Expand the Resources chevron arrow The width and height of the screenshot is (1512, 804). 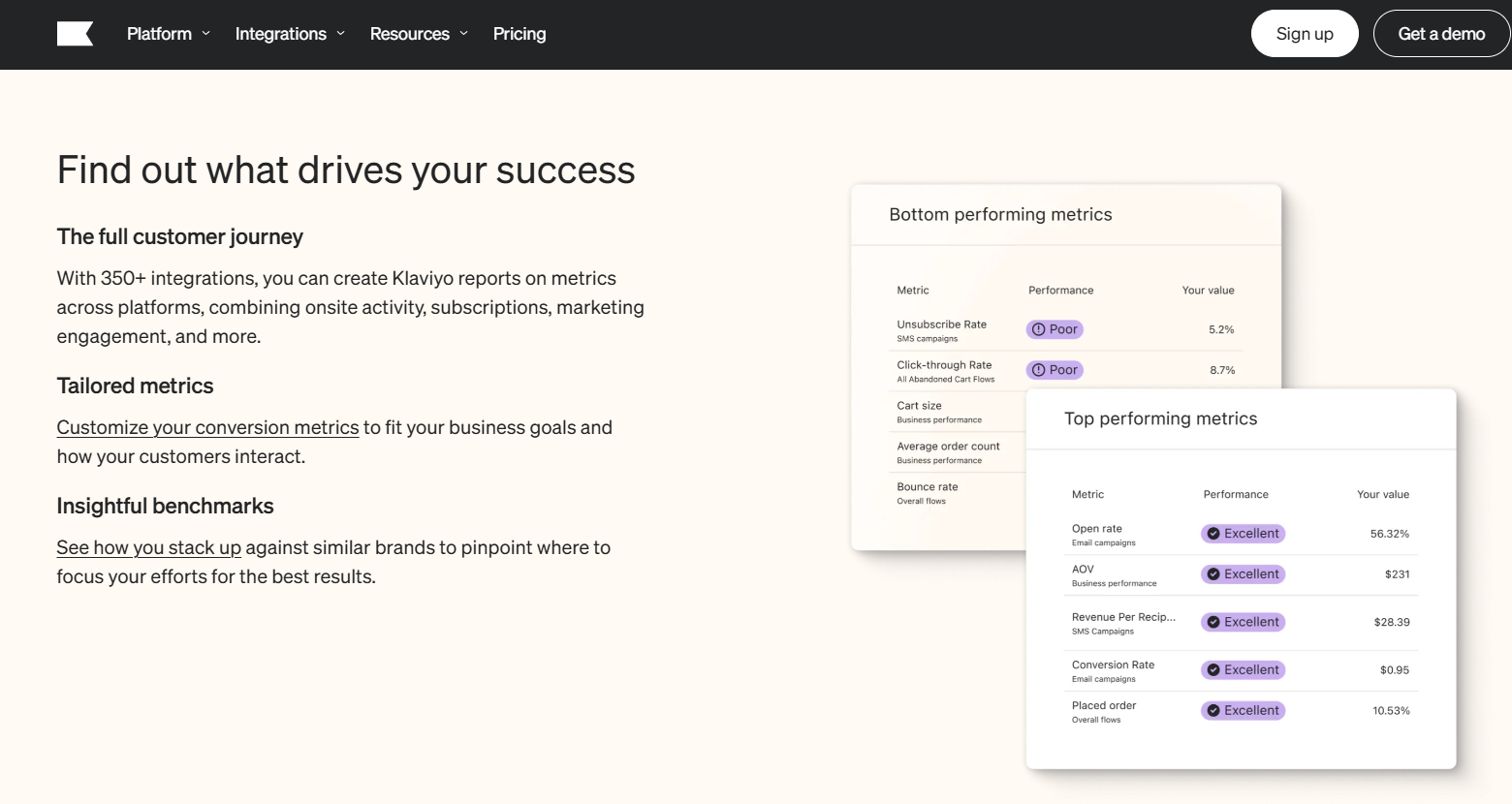pos(463,34)
